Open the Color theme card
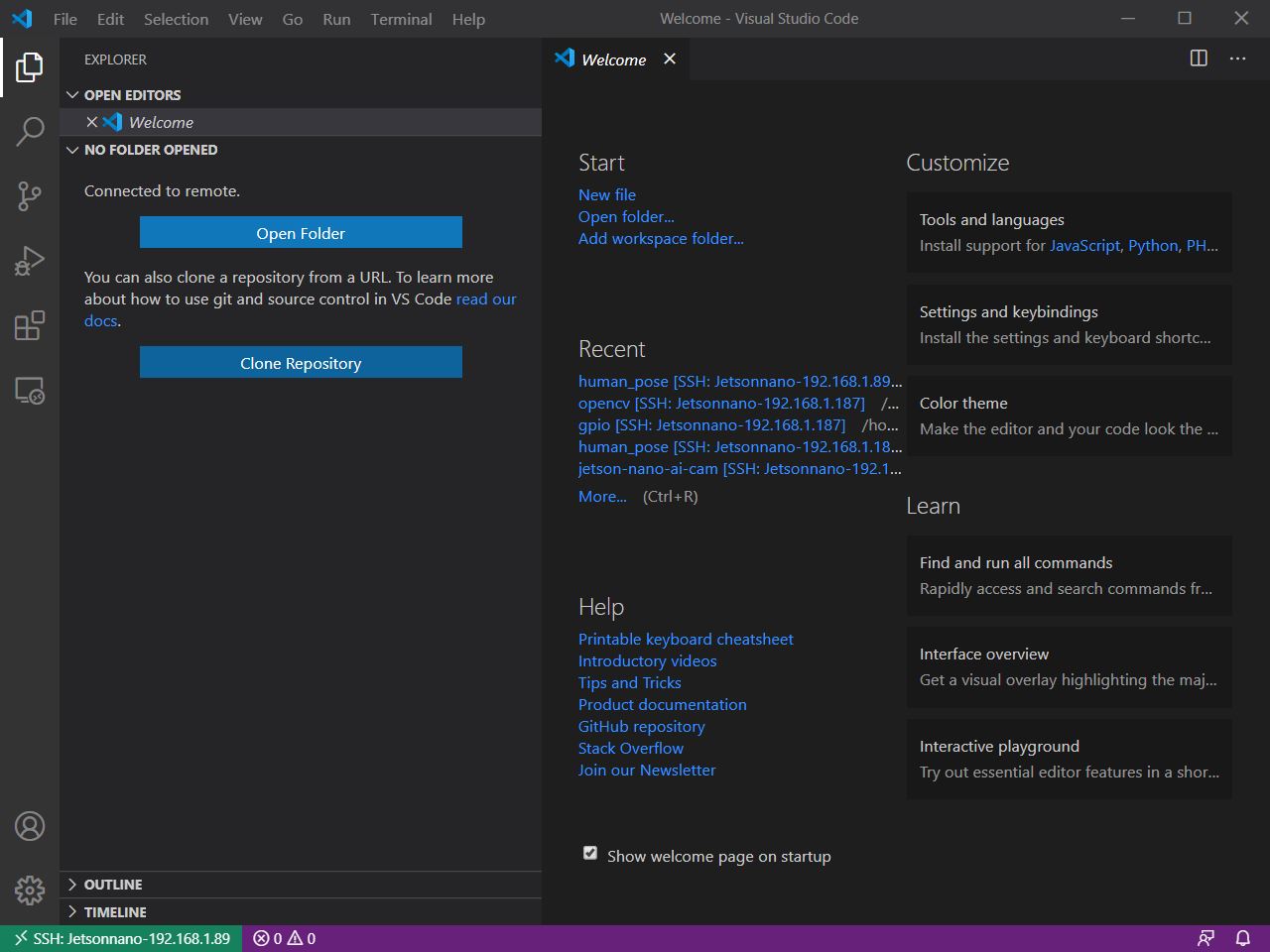The width and height of the screenshot is (1270, 952). (x=1069, y=416)
